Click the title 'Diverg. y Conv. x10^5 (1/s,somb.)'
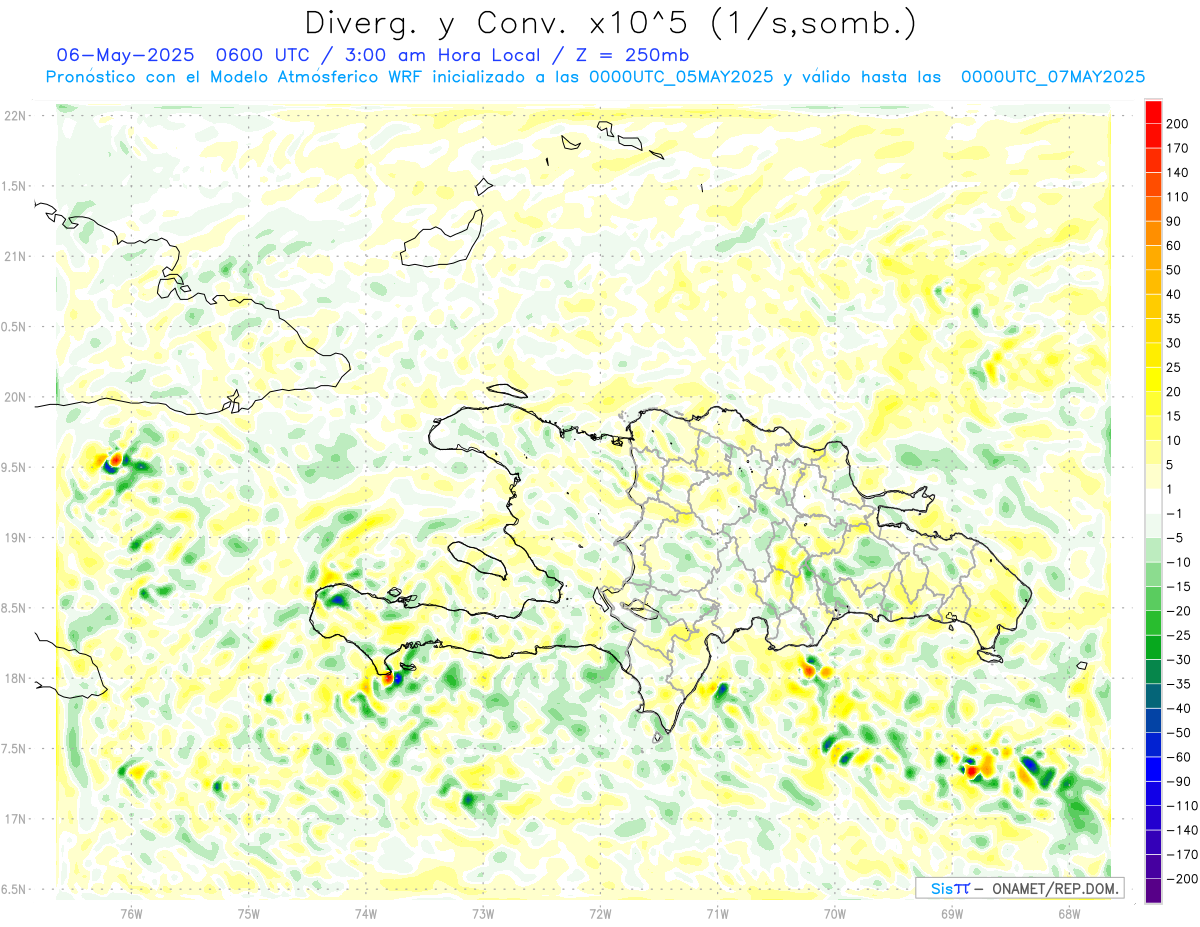 610,23
